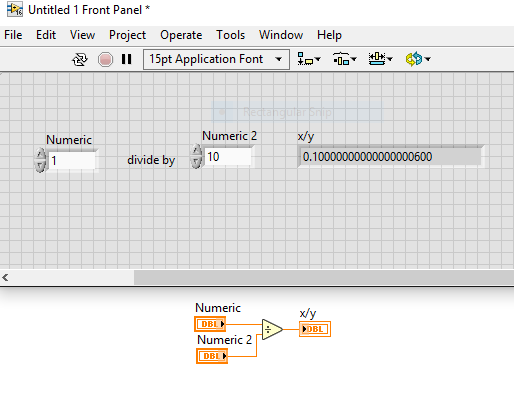
Task: Click the horizontal scrollbar thumb
Action: (x=324, y=278)
